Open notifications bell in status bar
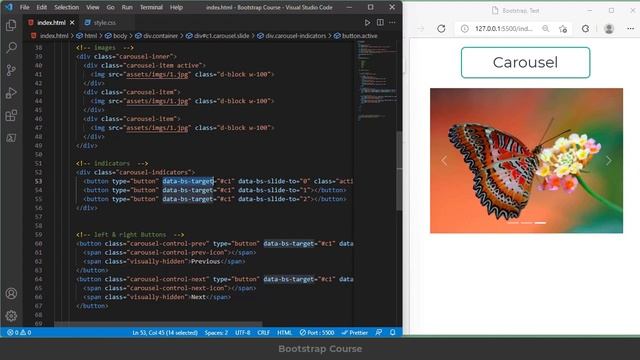This screenshot has height=360, width=640. click(x=392, y=333)
